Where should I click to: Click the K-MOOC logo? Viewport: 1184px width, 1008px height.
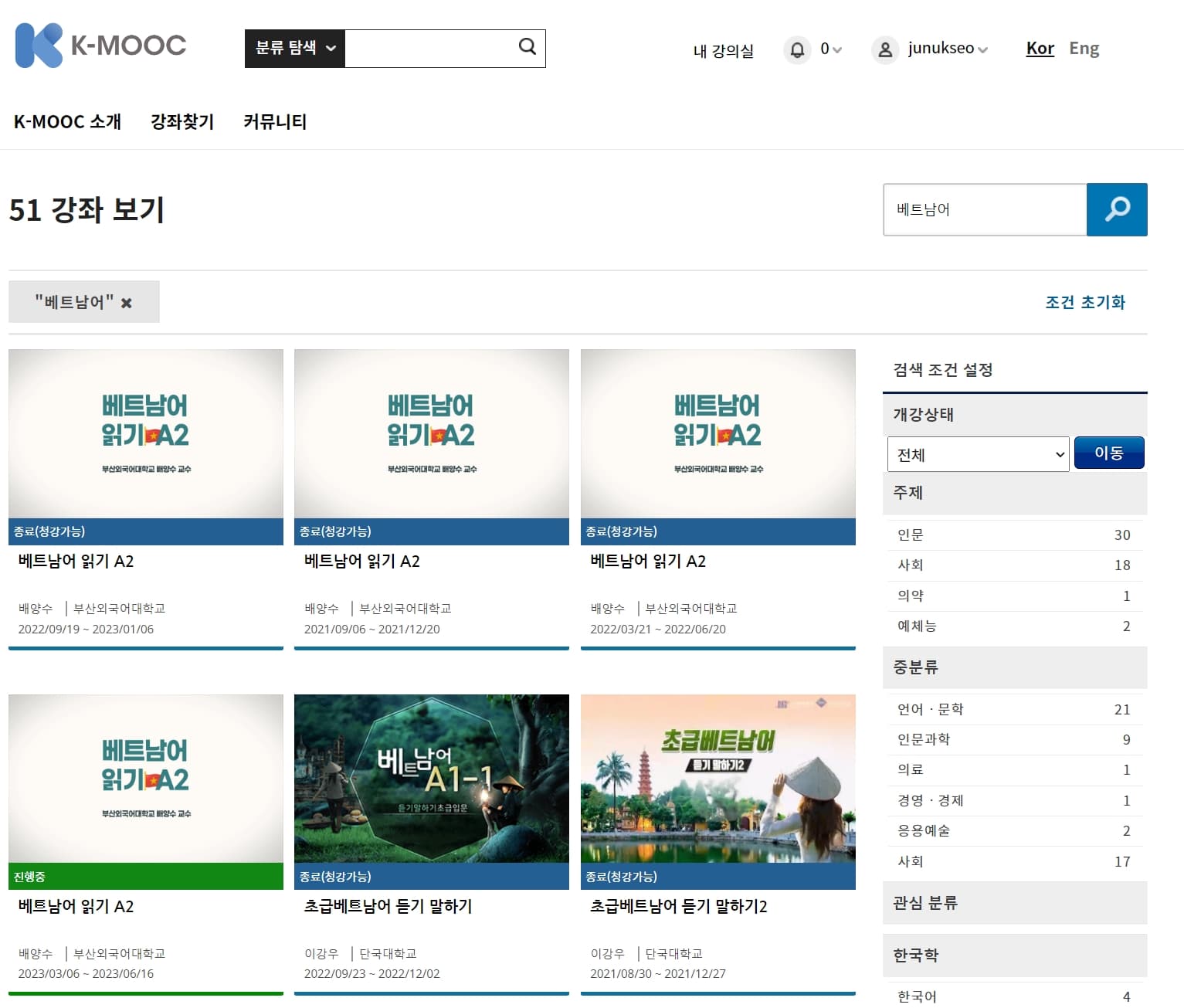click(100, 46)
